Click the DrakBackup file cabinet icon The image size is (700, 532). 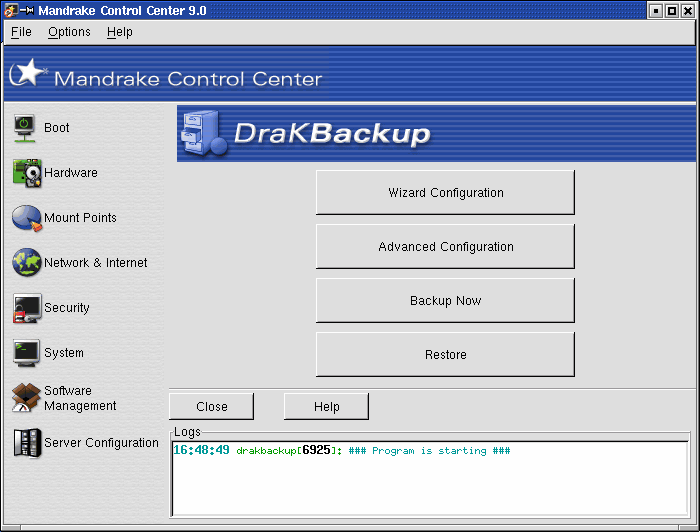pos(204,133)
